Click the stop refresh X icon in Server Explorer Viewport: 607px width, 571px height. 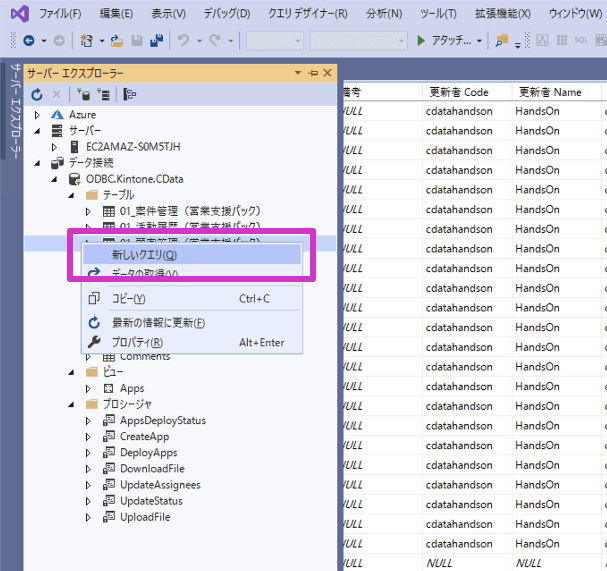coord(57,94)
